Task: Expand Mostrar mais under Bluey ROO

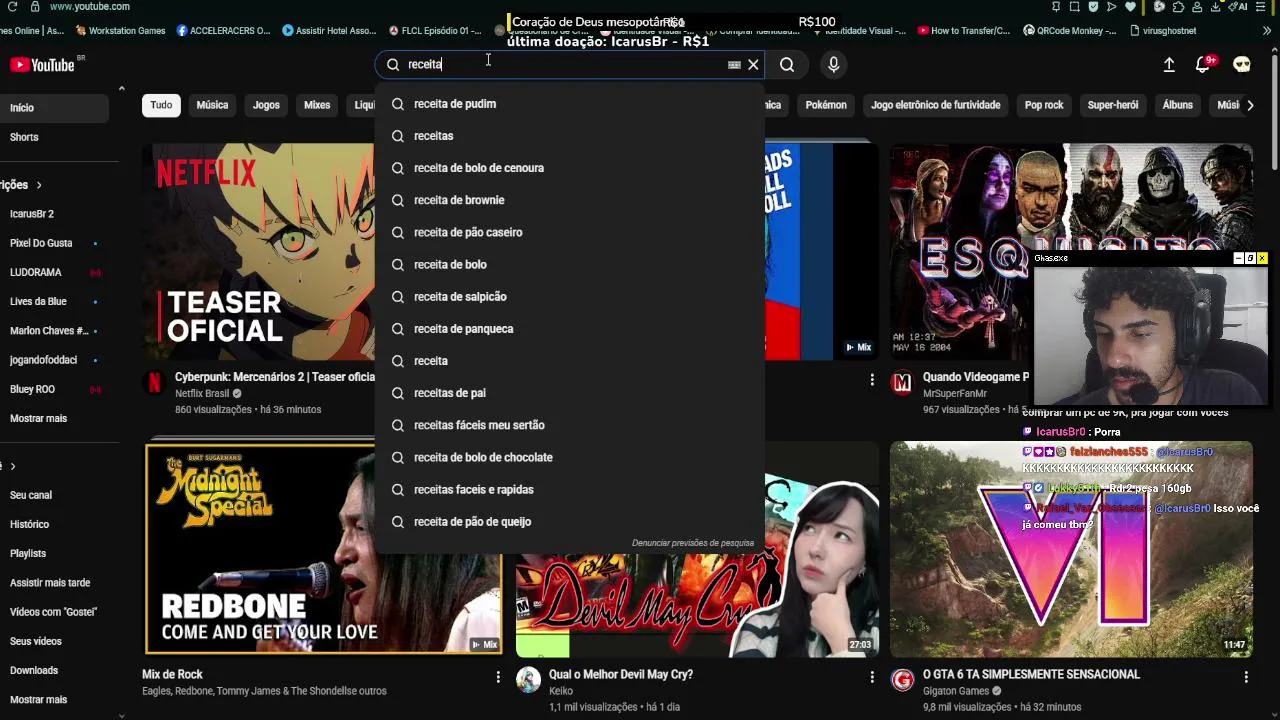Action: 38,418
